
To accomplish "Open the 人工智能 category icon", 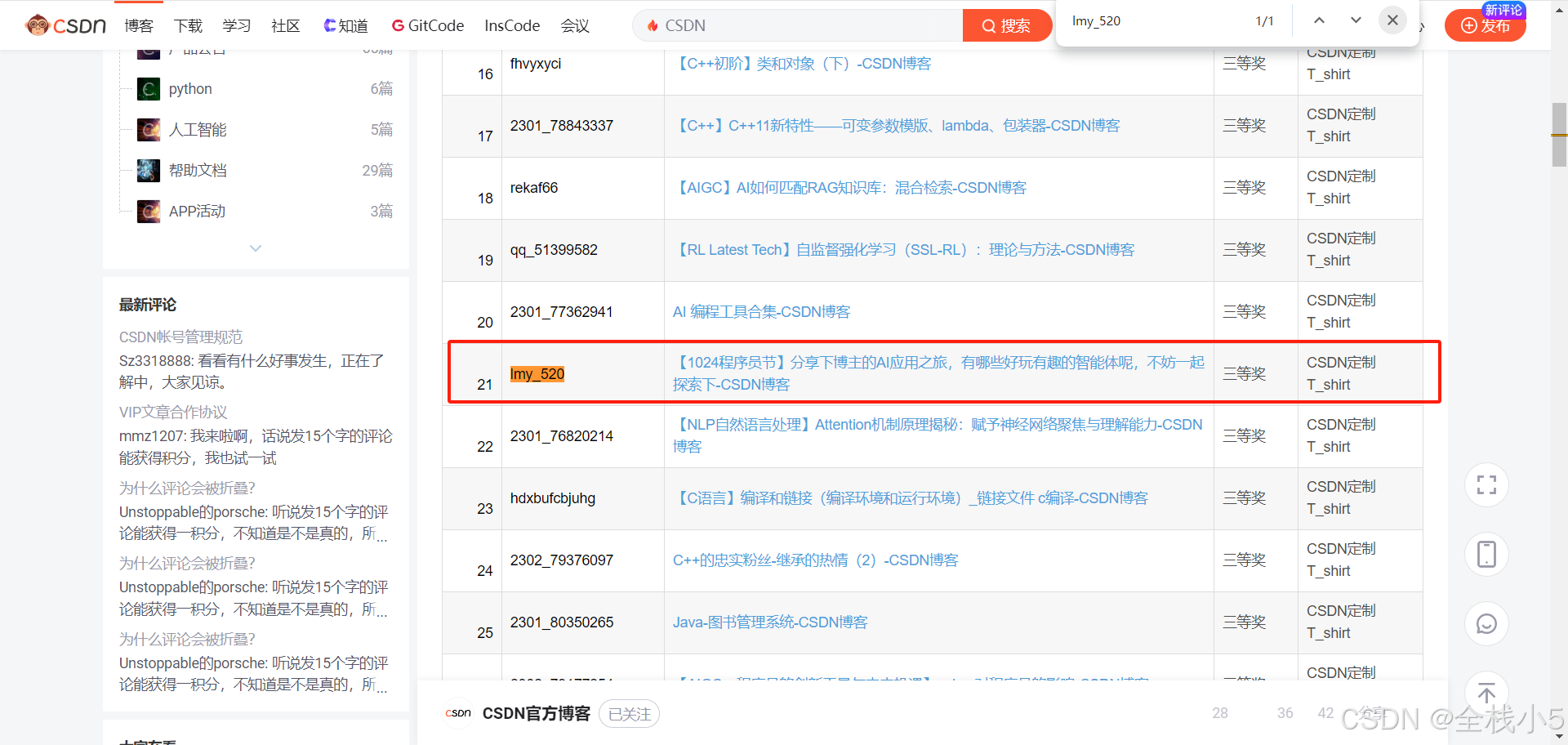I will click(x=149, y=130).
